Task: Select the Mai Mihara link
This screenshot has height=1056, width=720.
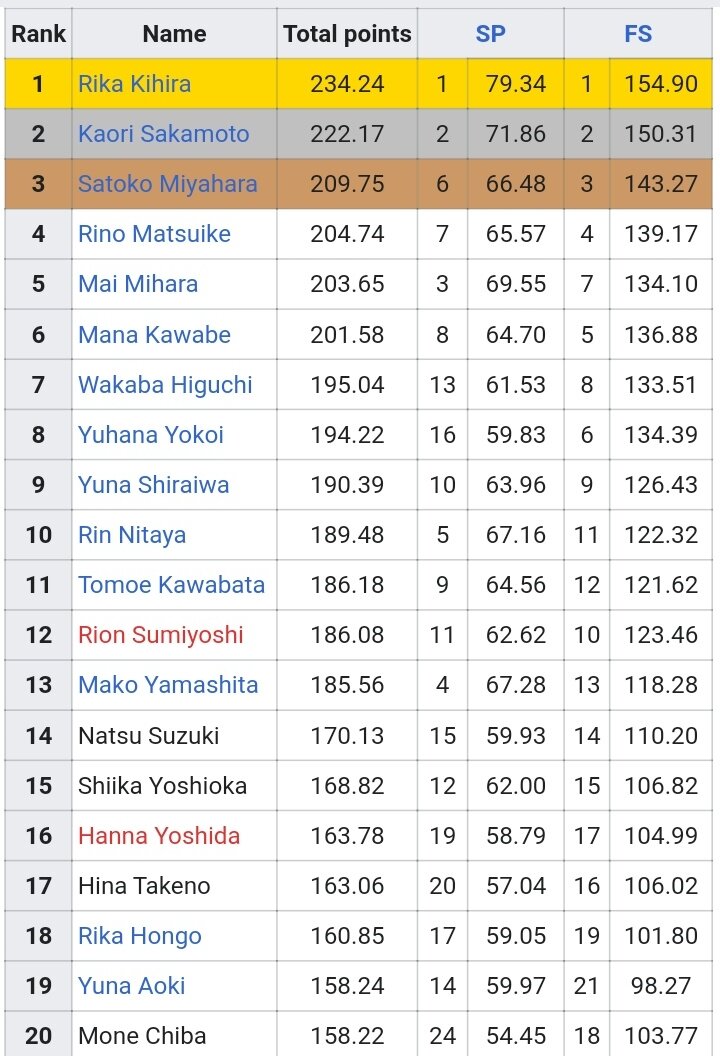Action: [138, 284]
